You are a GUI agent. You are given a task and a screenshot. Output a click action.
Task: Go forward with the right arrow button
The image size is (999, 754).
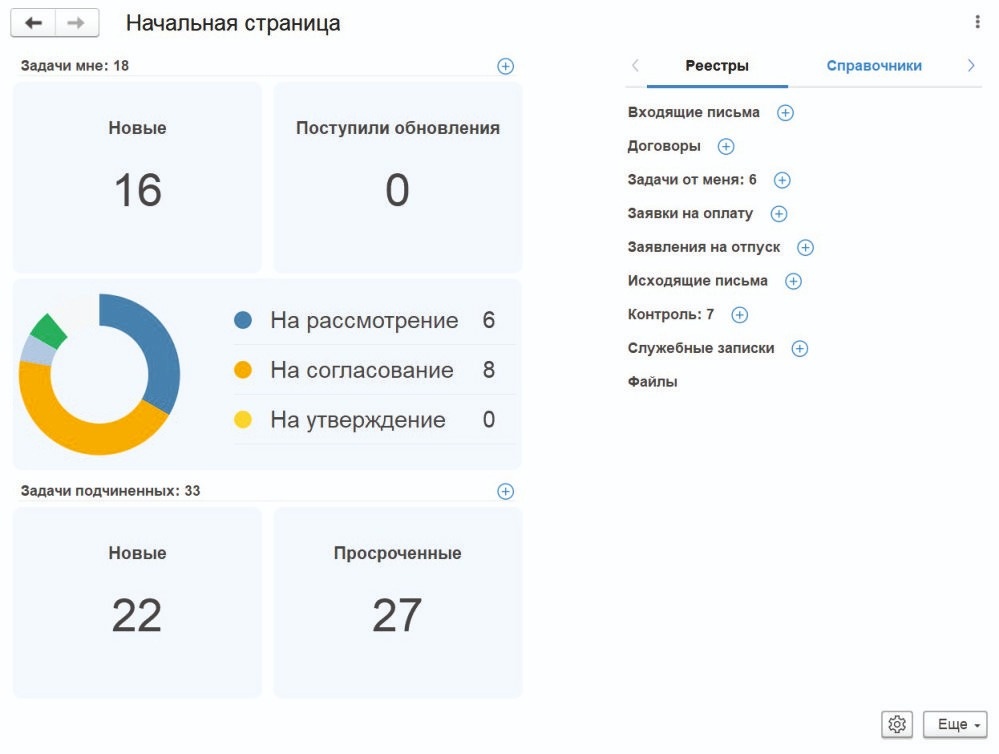[x=76, y=23]
